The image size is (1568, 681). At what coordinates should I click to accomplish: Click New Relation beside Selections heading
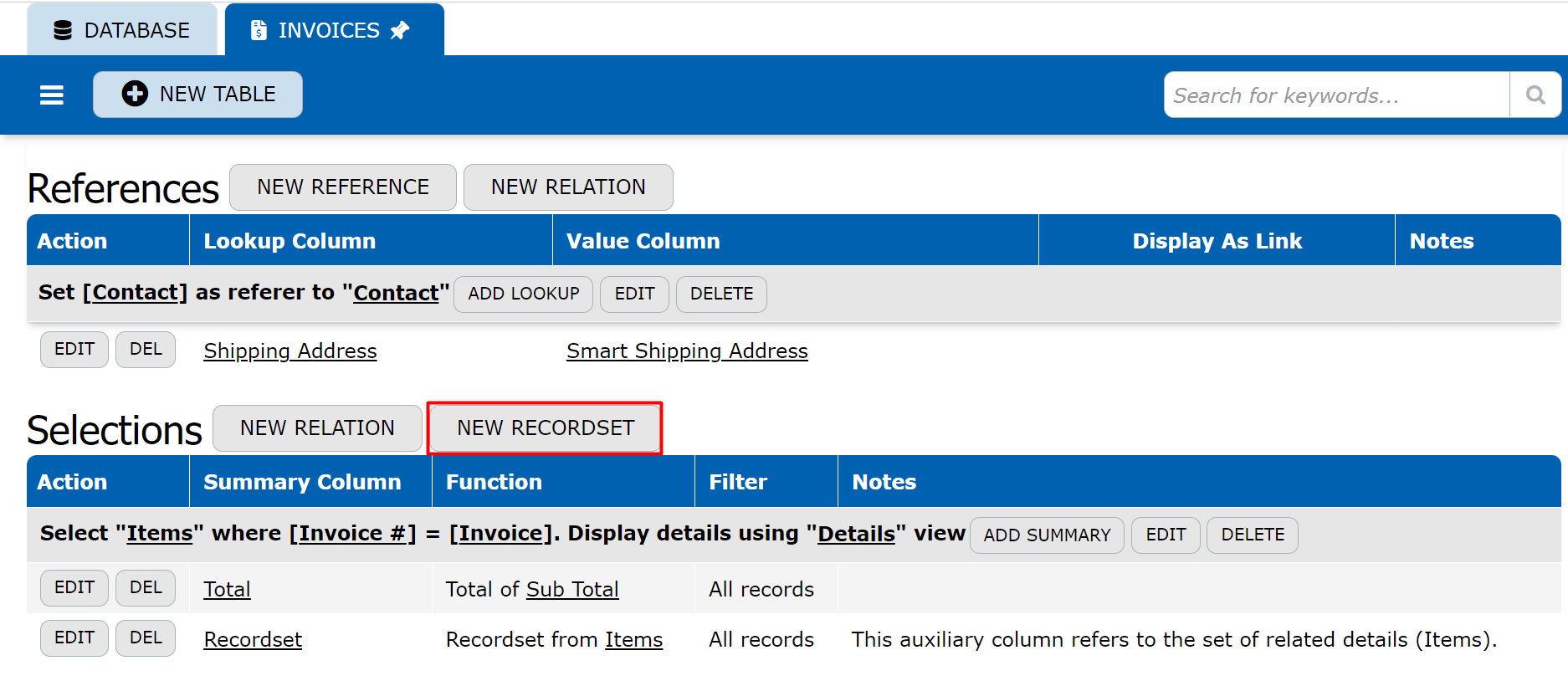317,428
